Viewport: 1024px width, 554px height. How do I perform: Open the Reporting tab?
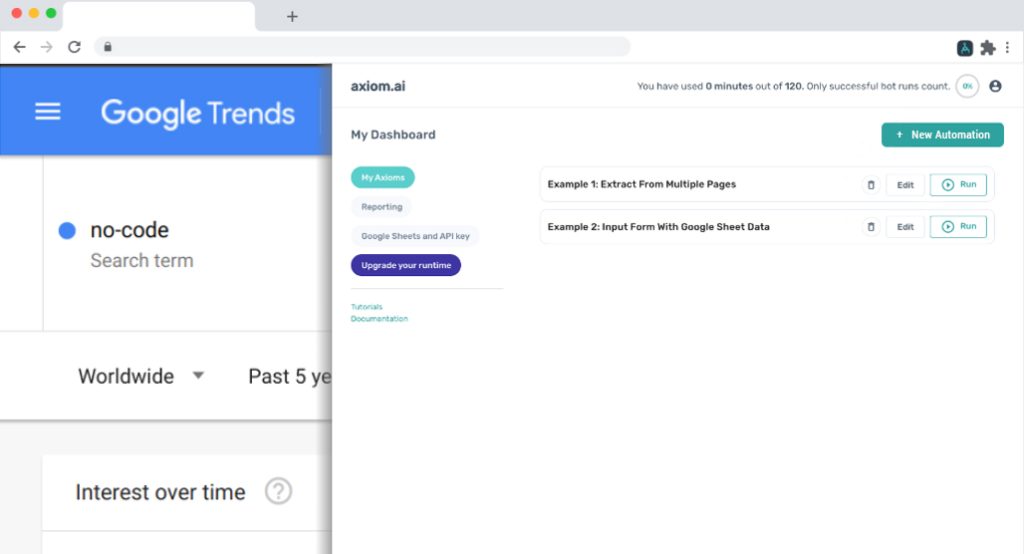(x=381, y=207)
